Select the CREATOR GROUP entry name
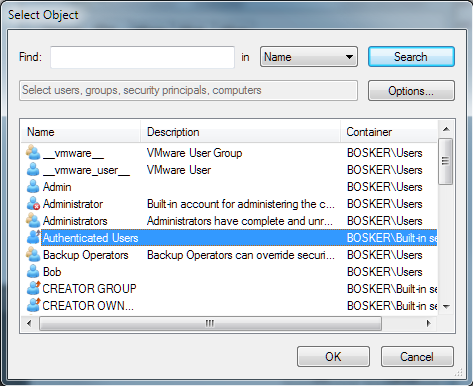 89,289
